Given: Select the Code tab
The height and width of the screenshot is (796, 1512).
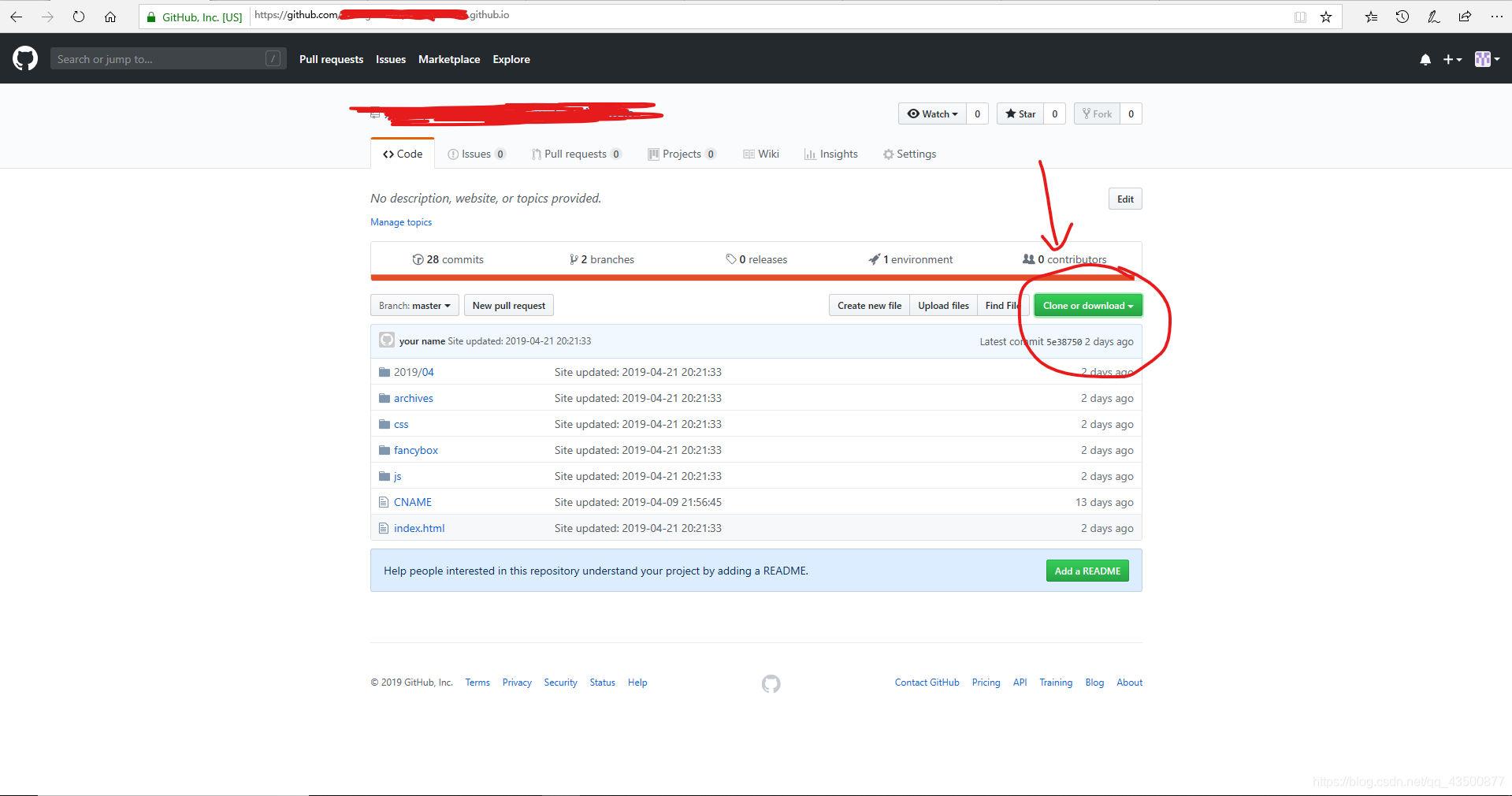Looking at the screenshot, I should (403, 154).
